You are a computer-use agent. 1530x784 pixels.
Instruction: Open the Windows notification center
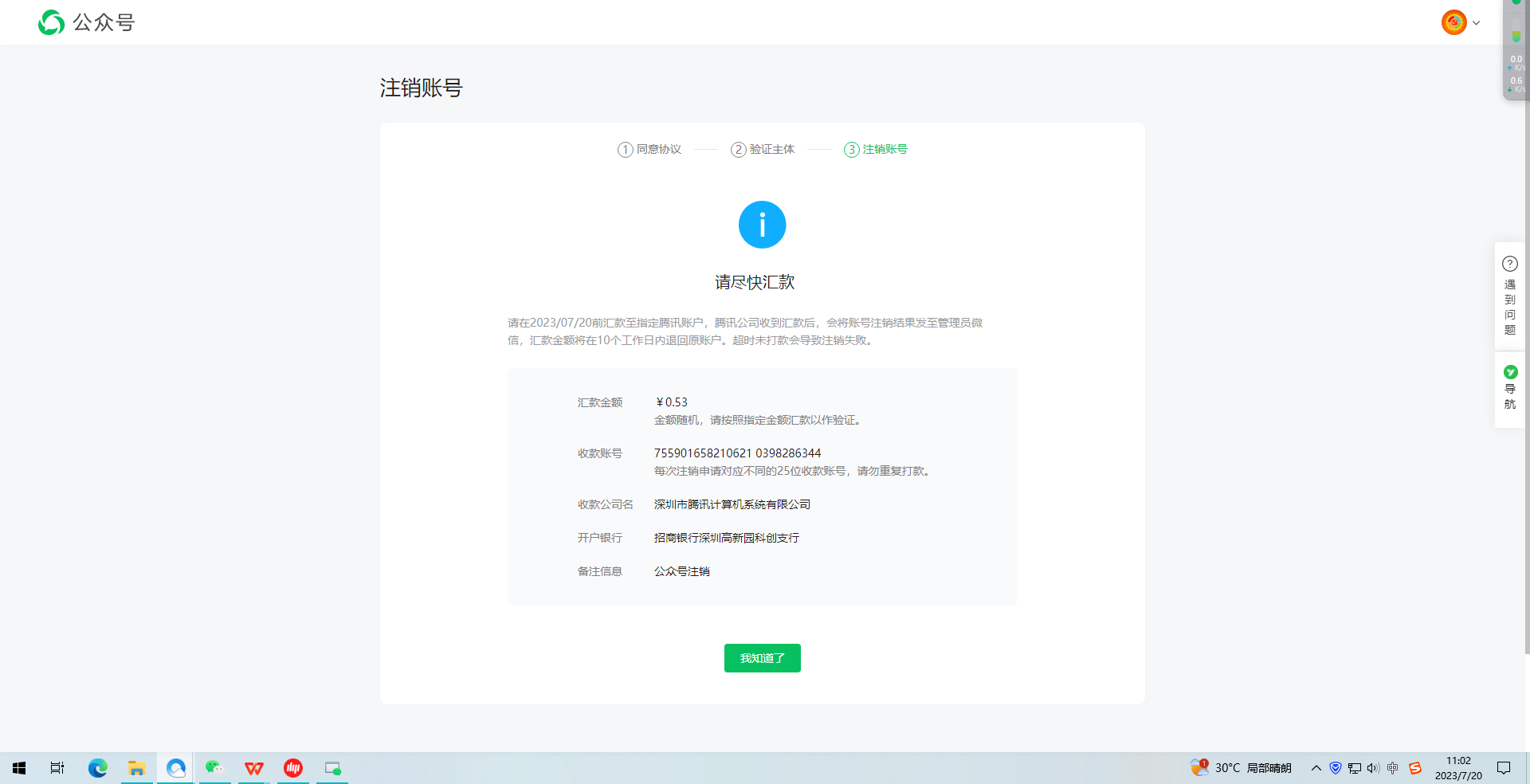tap(1504, 768)
